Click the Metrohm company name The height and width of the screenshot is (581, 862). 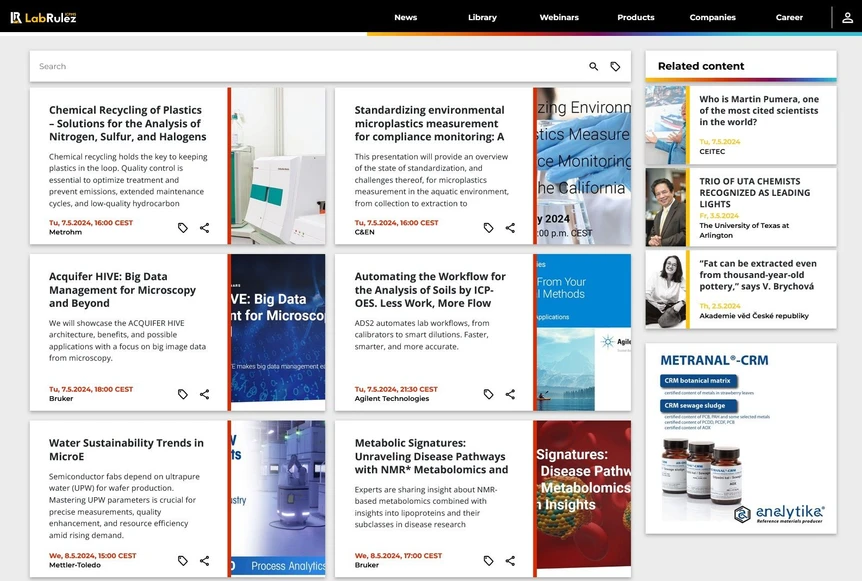point(65,232)
